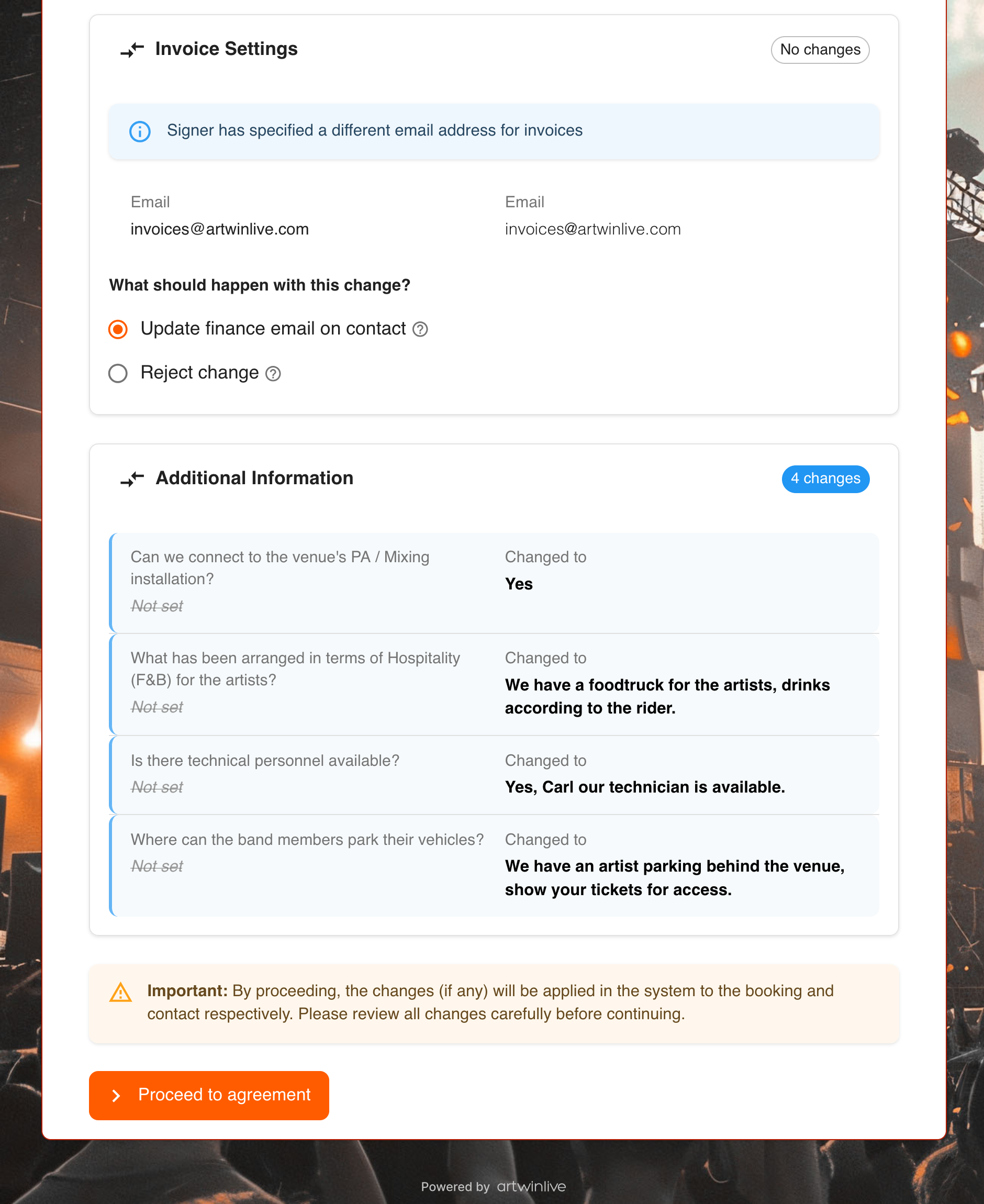The image size is (984, 1204).
Task: Click the Invoice Settings compare-arrows icon
Action: click(x=132, y=50)
